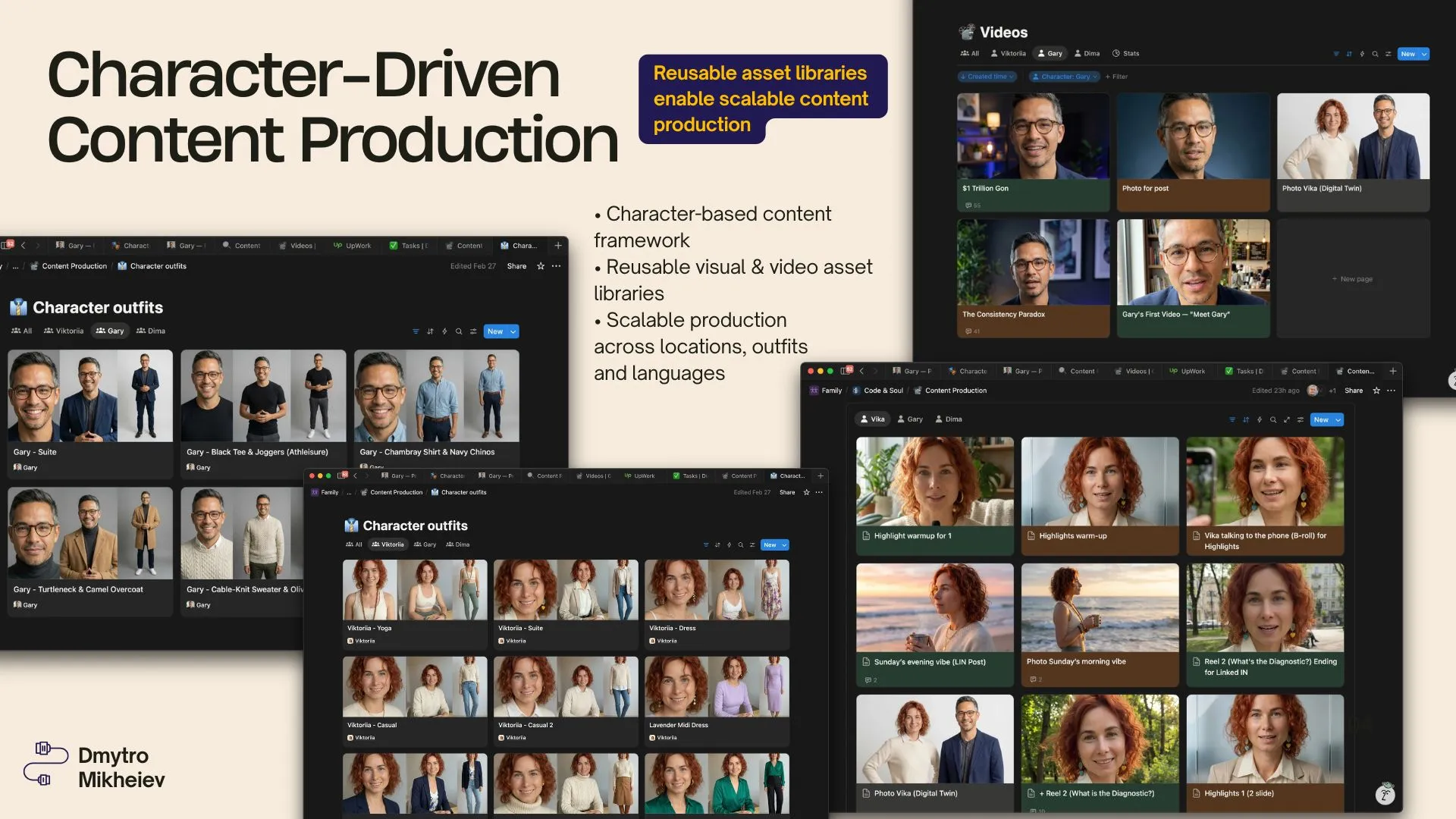Image resolution: width=1456 pixels, height=819 pixels.
Task: Open The Consistency Paradox video card
Action: pyautogui.click(x=1033, y=278)
